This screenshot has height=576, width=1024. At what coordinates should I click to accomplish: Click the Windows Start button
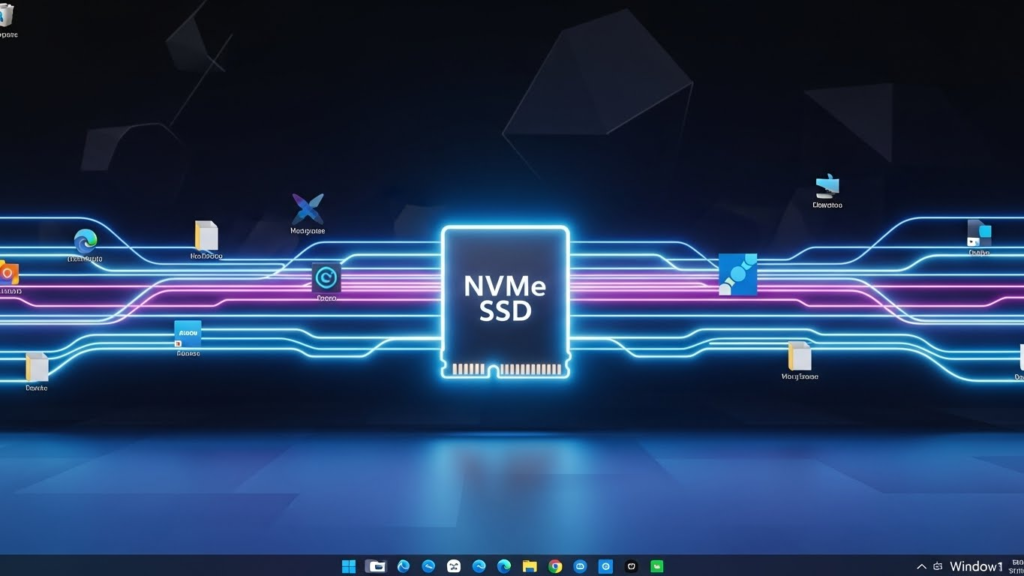point(349,565)
